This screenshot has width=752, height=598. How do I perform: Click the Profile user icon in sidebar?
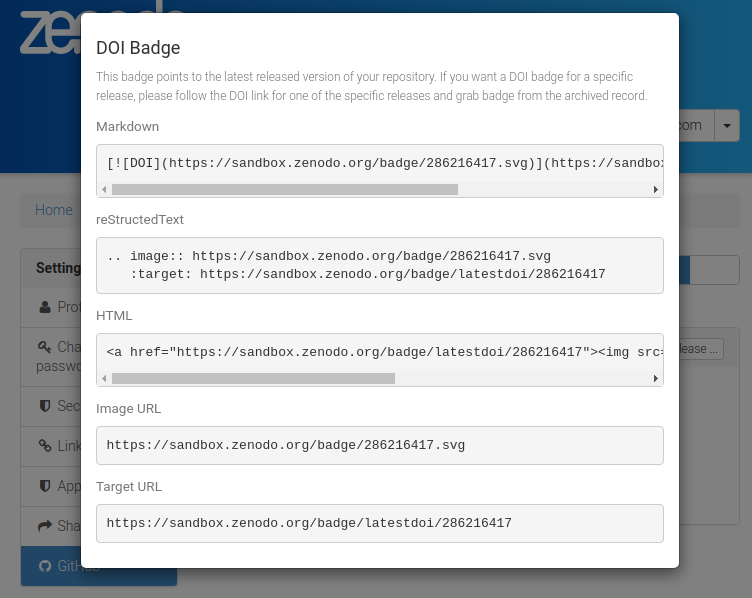point(44,307)
